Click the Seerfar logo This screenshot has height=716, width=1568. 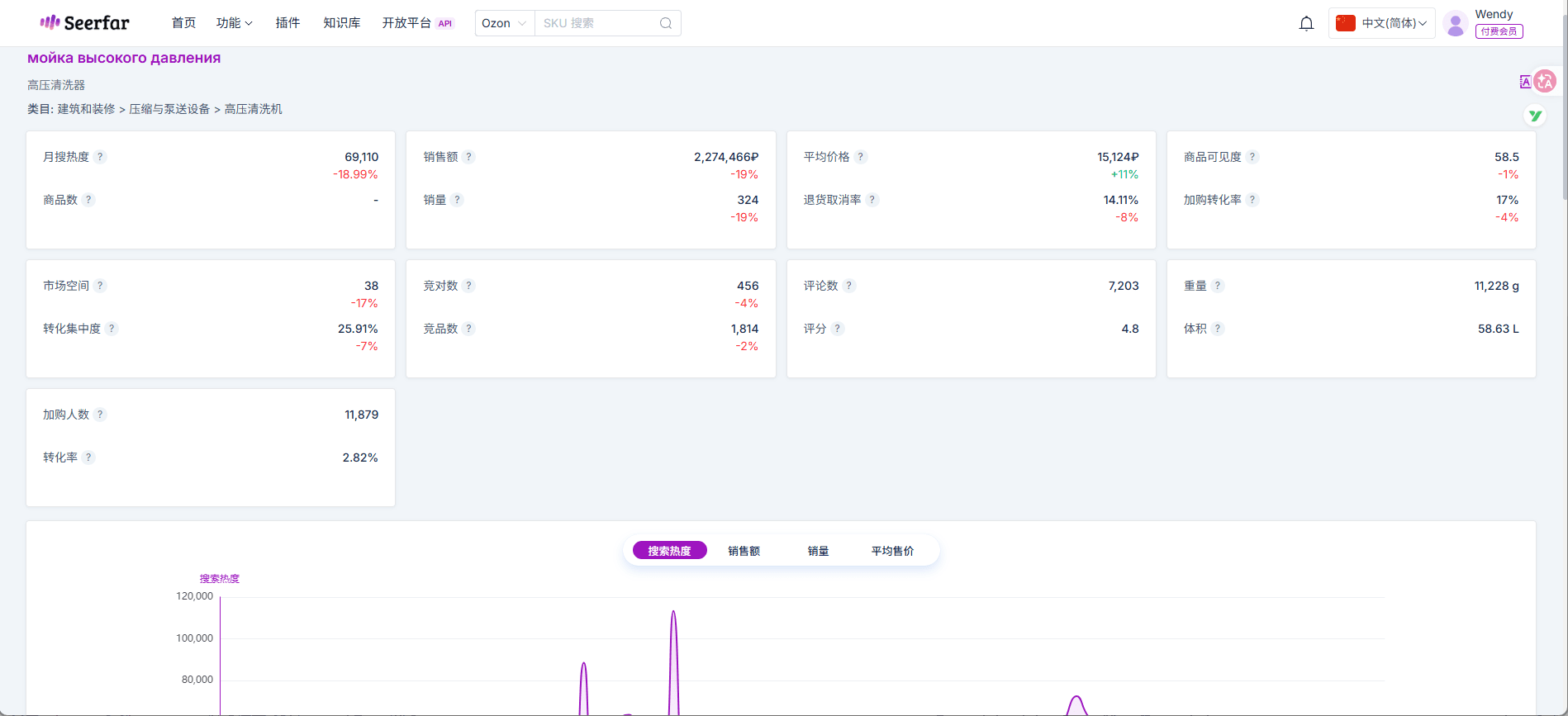point(84,23)
